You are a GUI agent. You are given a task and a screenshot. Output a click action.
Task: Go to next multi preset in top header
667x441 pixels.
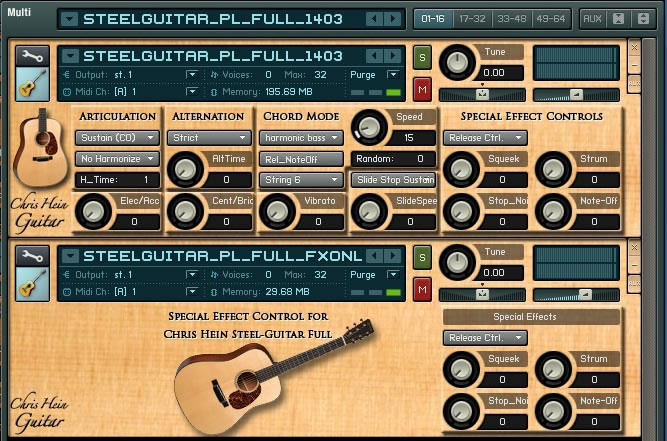[x=393, y=19]
